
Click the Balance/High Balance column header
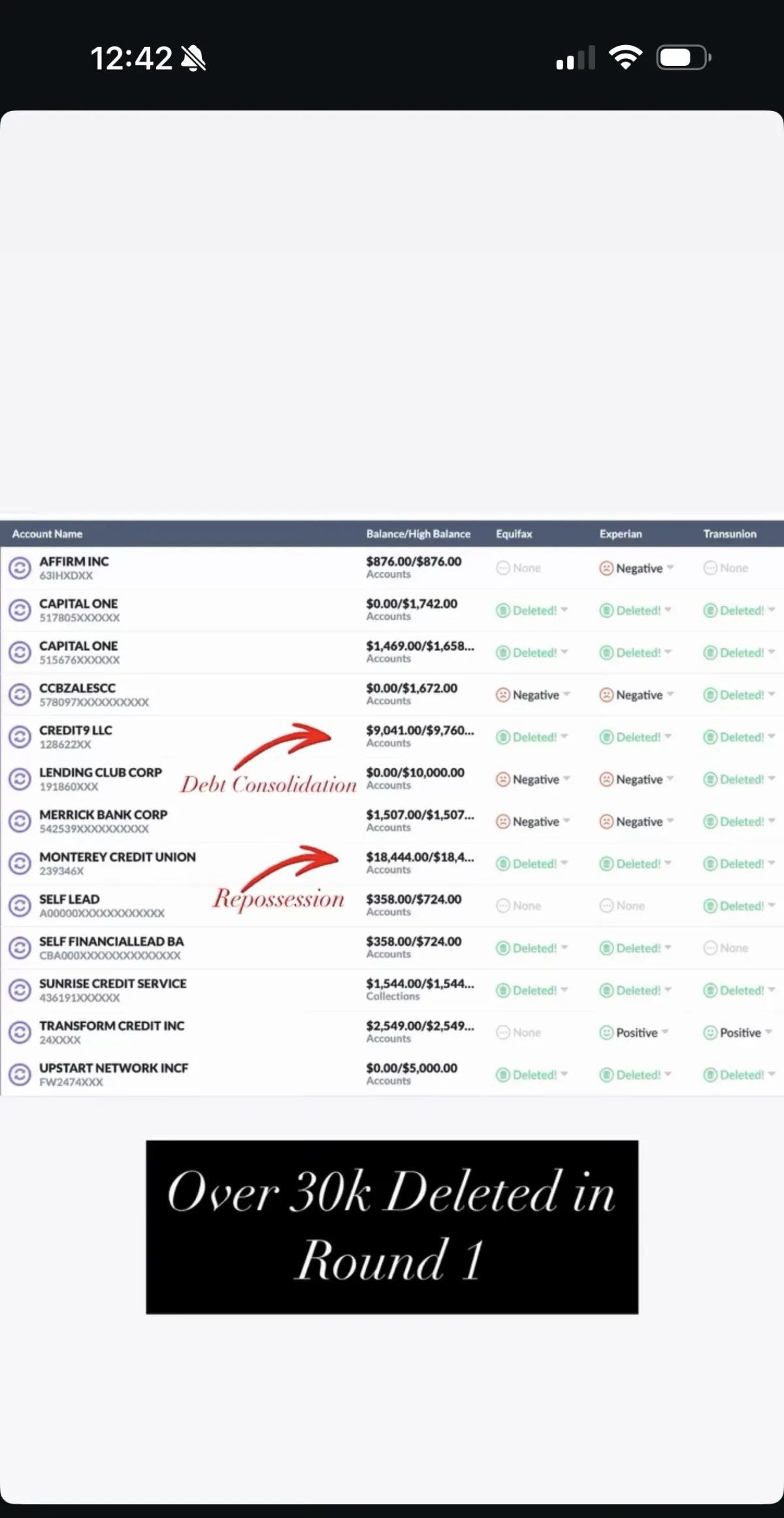click(418, 534)
